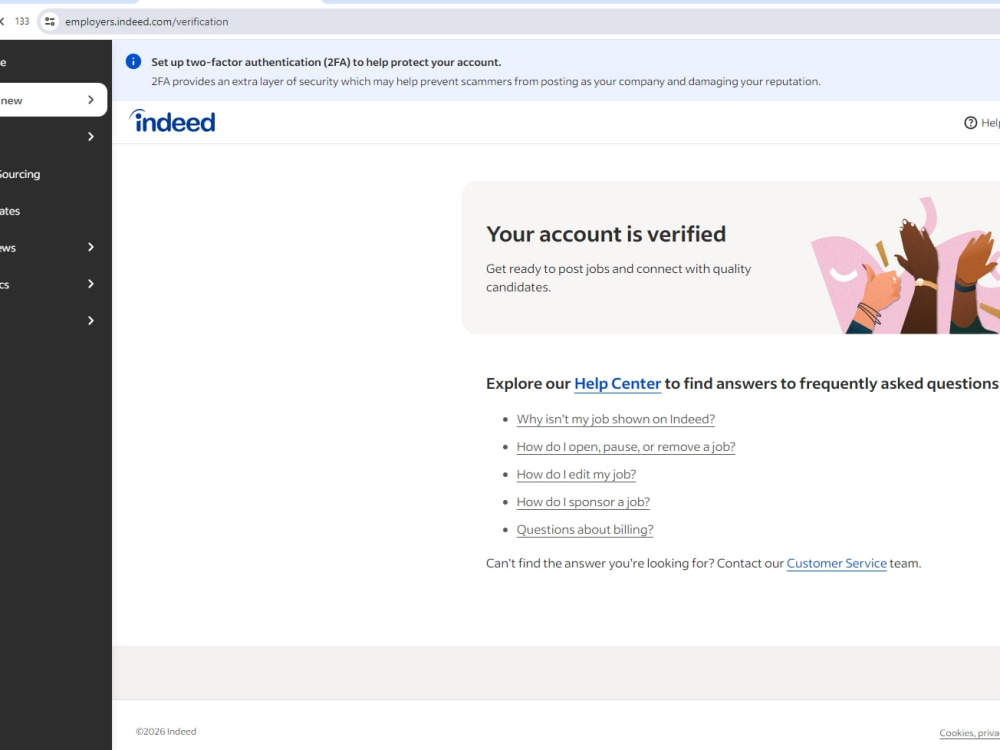Click the Customer Service link
The image size is (1000, 750).
click(x=836, y=563)
